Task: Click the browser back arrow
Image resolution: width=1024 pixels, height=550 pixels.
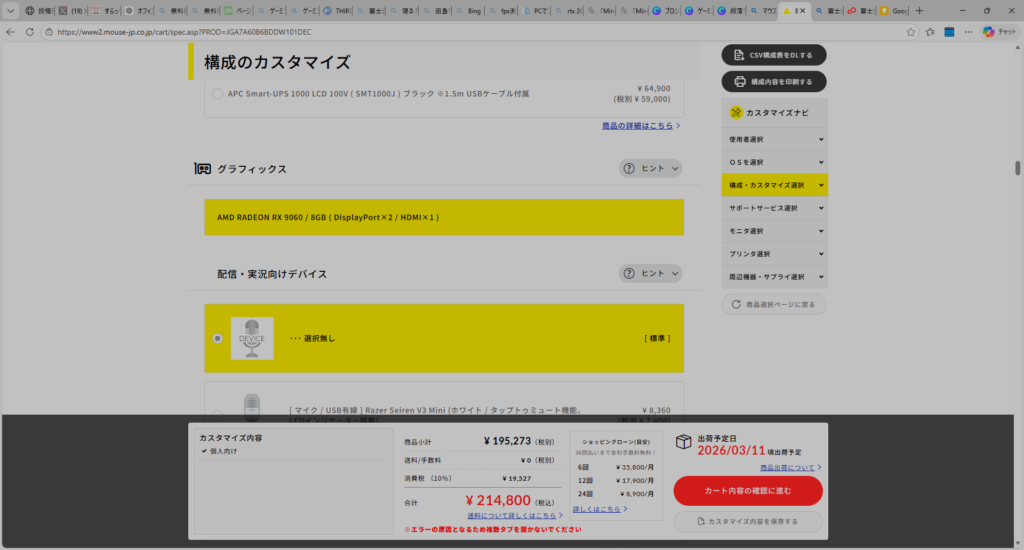Action: pos(11,32)
